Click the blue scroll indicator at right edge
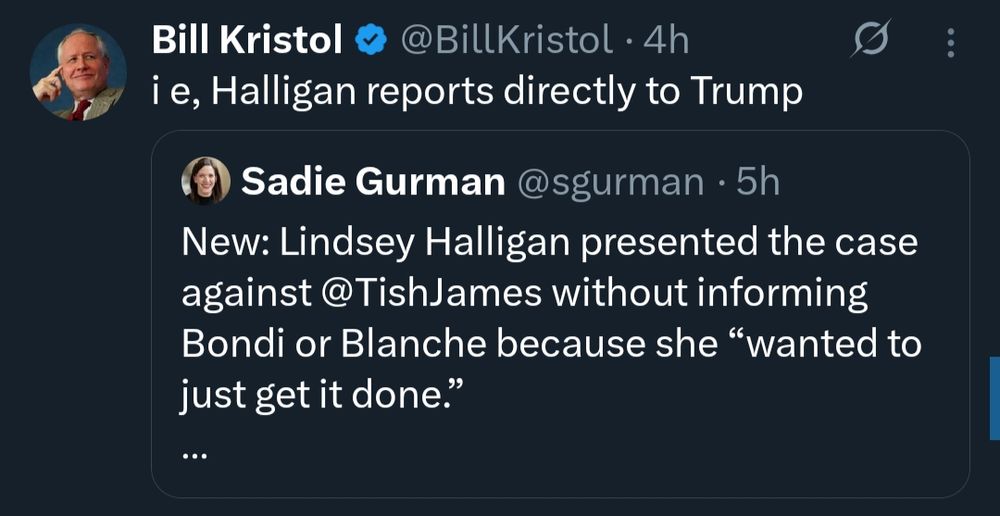1000x516 pixels. coord(994,398)
